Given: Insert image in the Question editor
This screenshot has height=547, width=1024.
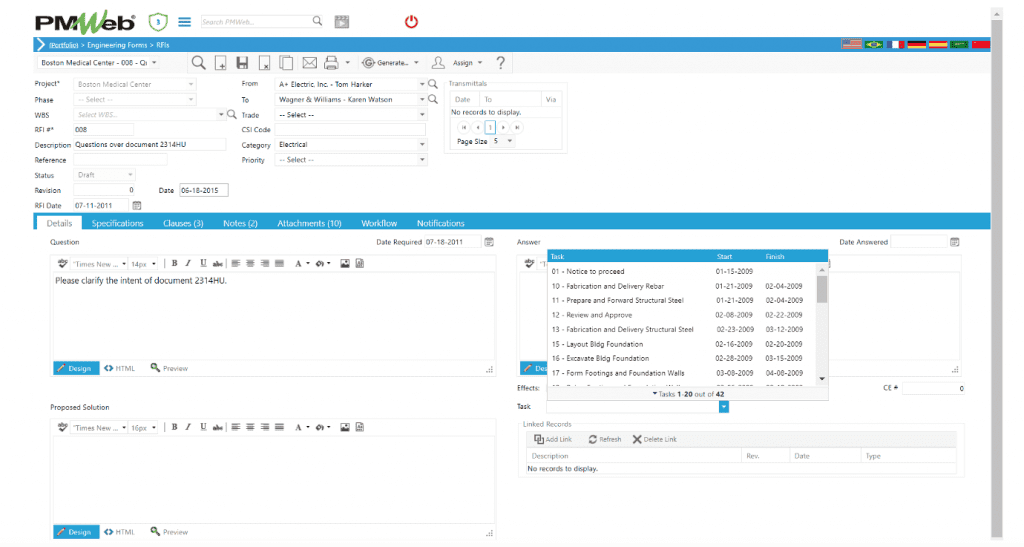Looking at the screenshot, I should pos(345,264).
